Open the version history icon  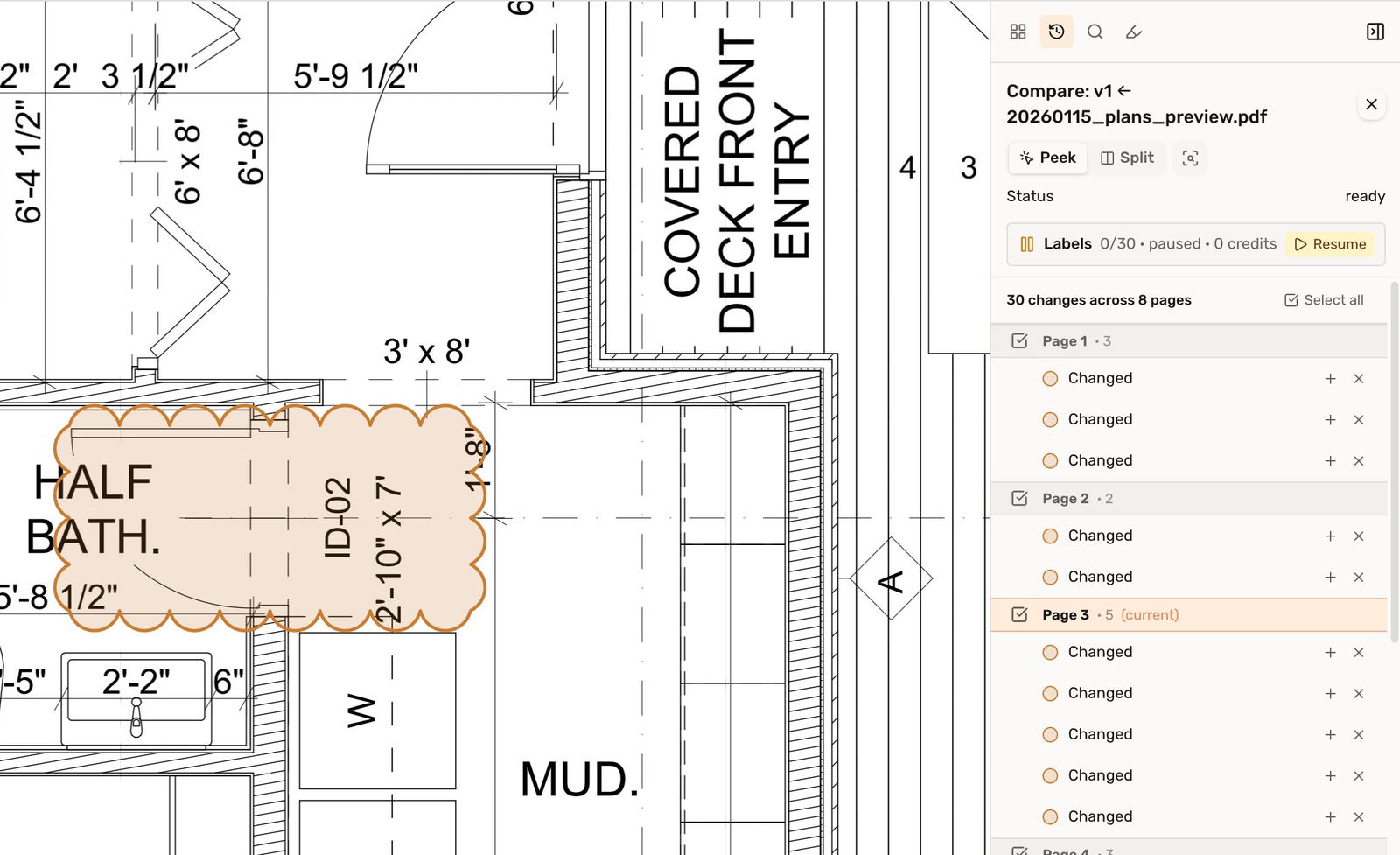tap(1057, 32)
